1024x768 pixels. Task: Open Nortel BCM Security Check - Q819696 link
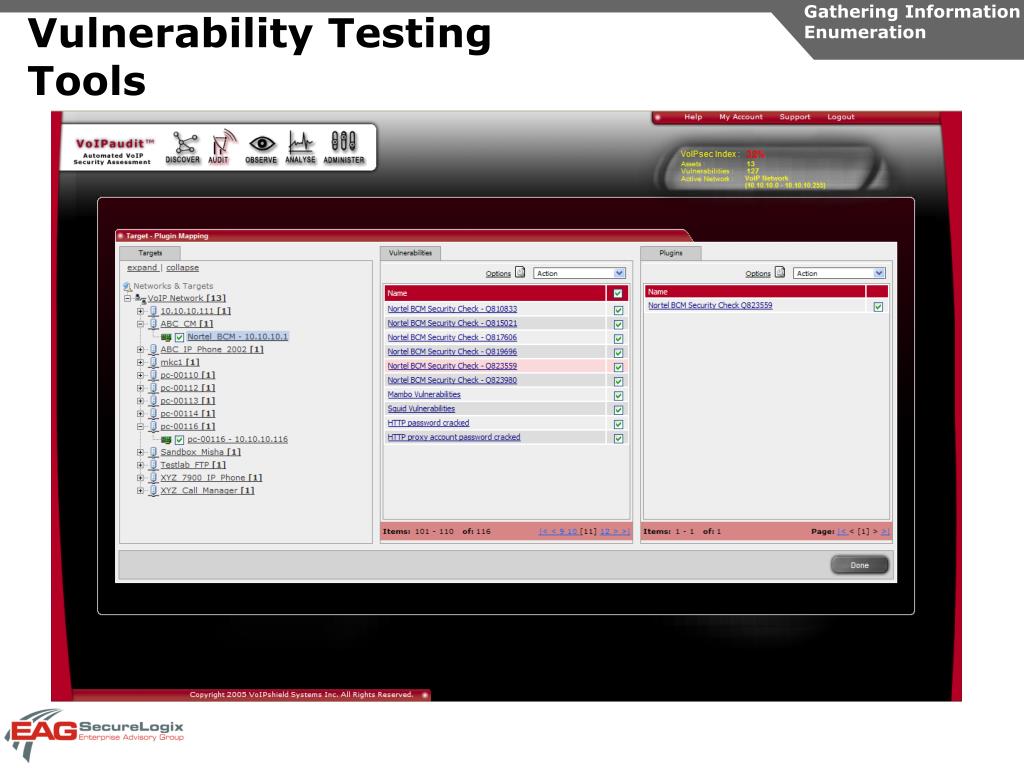coord(452,352)
